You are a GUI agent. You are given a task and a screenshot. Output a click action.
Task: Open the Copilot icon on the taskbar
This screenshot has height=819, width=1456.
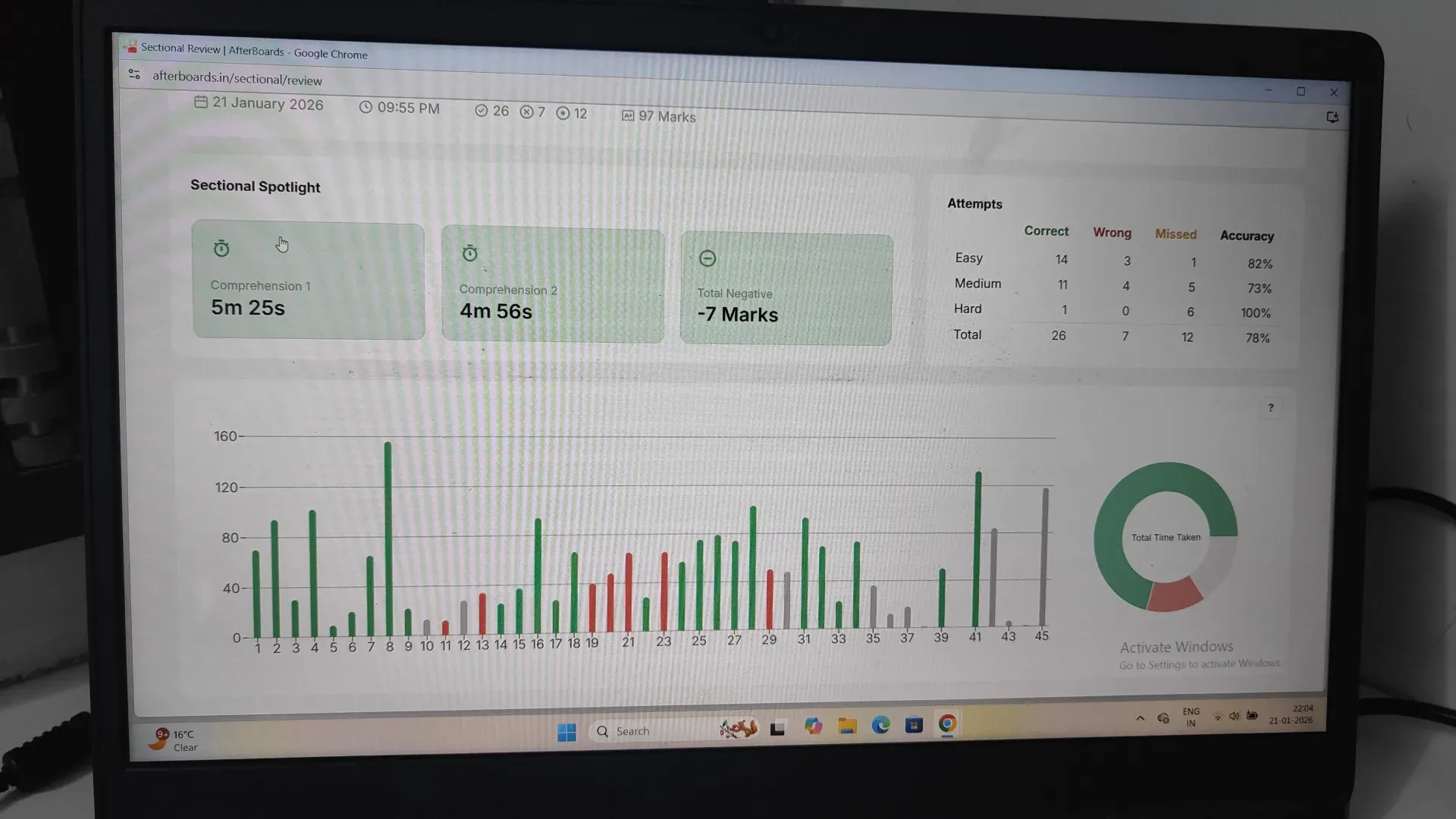(x=814, y=726)
